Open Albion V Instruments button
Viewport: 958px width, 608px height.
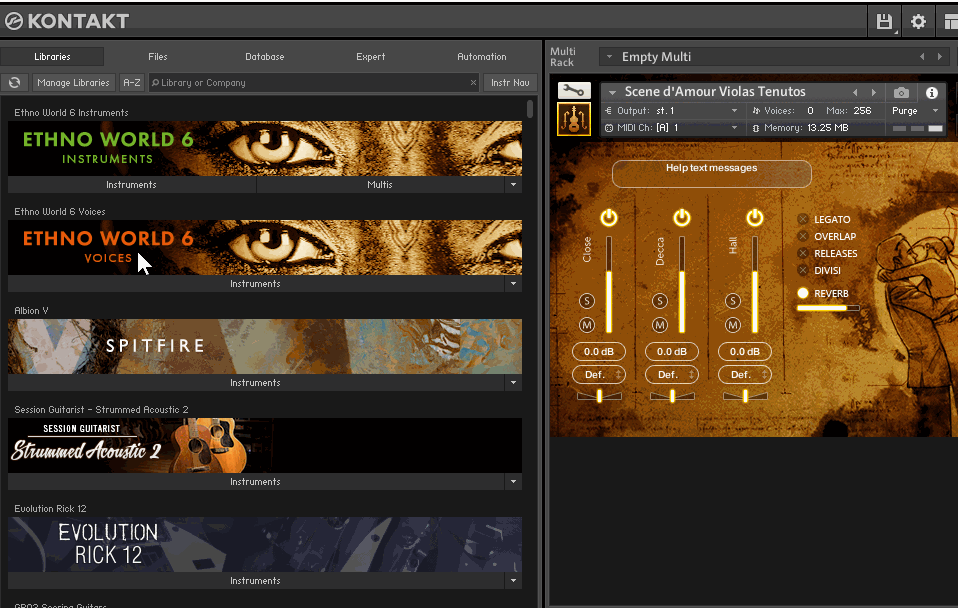tap(255, 383)
